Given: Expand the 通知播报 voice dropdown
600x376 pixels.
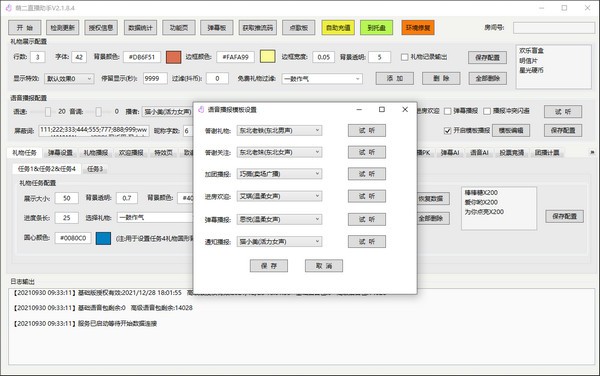Looking at the screenshot, I should [279, 241].
